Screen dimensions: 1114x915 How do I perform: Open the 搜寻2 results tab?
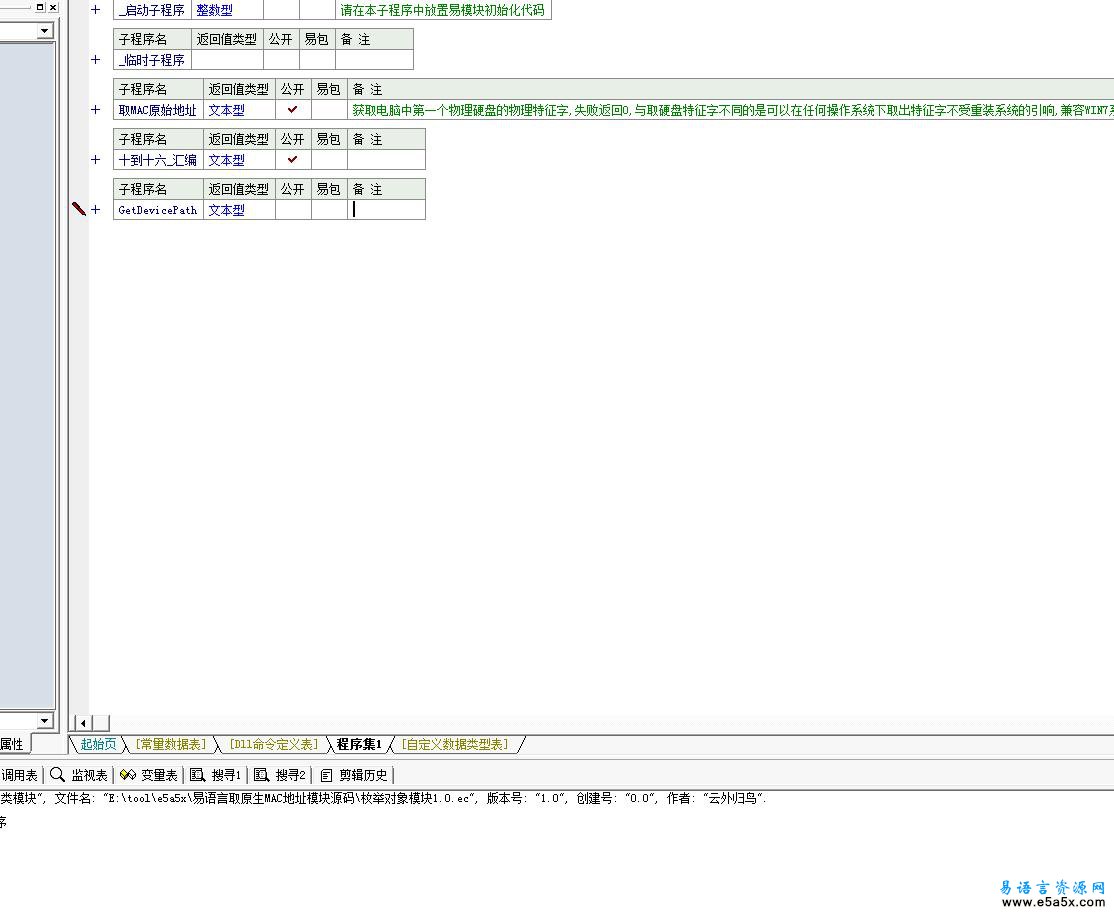(x=280, y=775)
